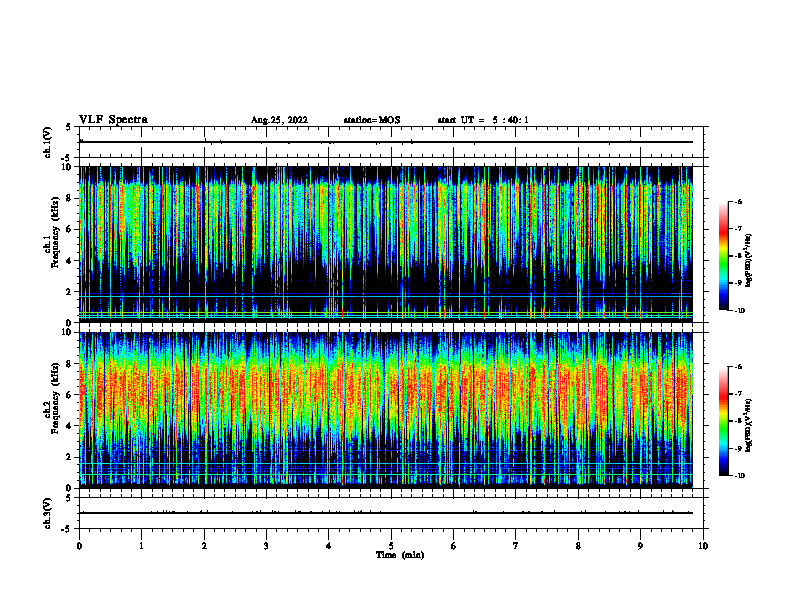Image resolution: width=792 pixels, height=612 pixels.
Task: Click the ch.1(V) waveform trace panel
Action: [x=391, y=142]
